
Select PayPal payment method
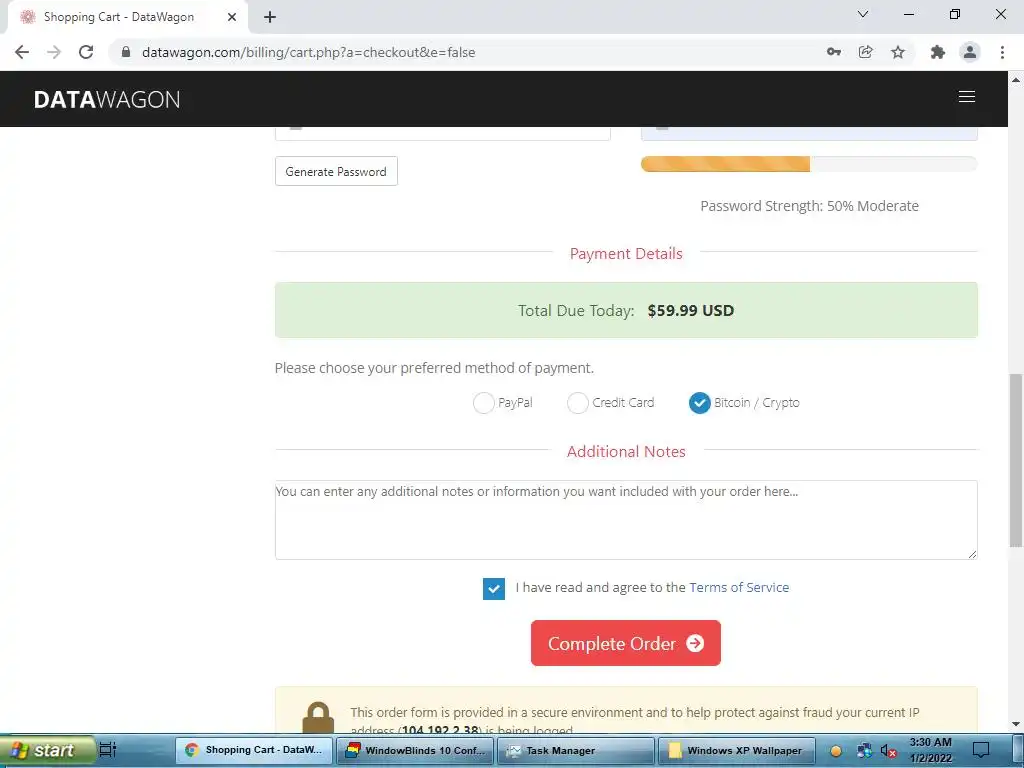point(483,403)
